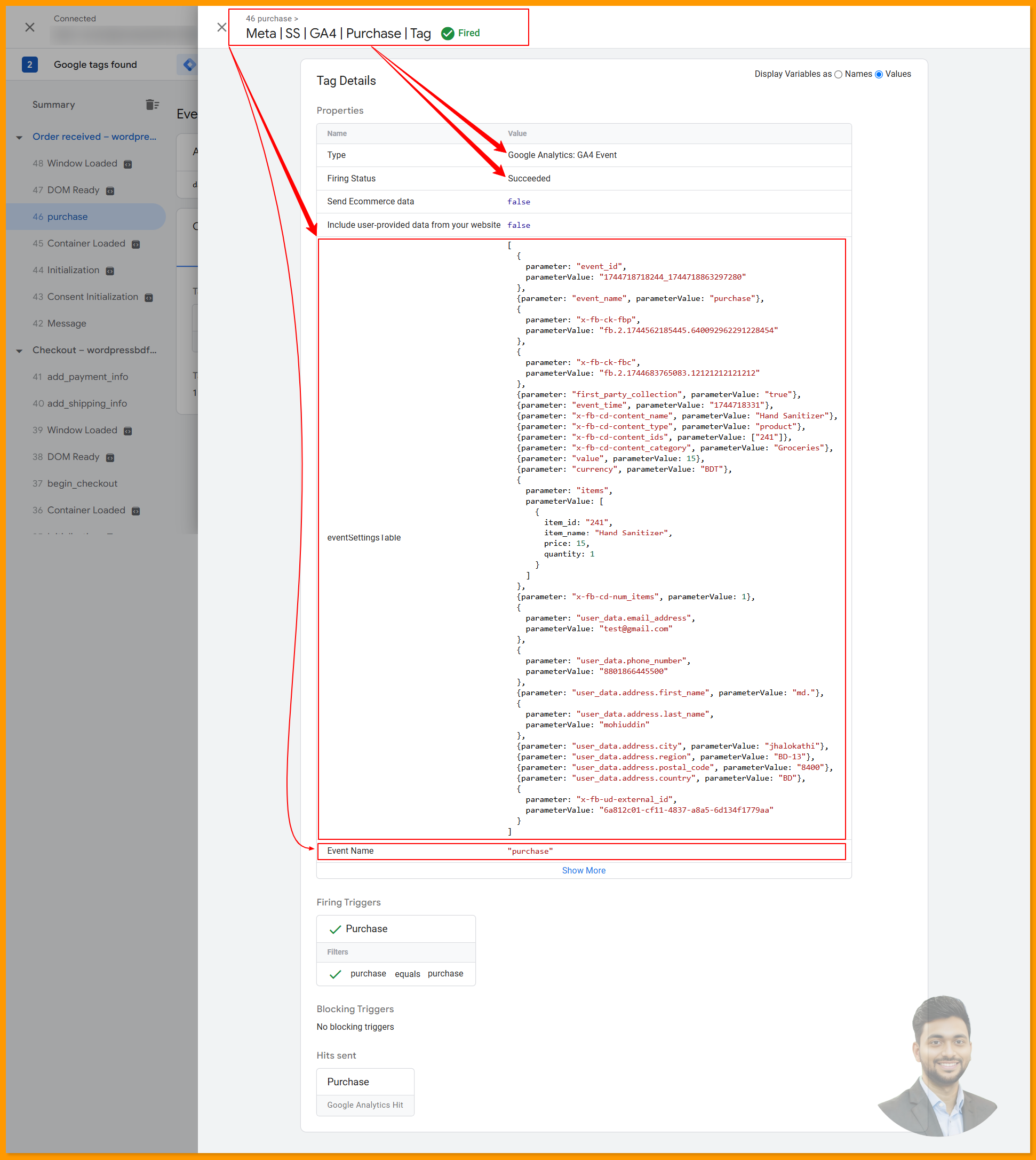Click the Google tag diamond icon
Image resolution: width=1036 pixels, height=1160 pixels.
pos(189,65)
